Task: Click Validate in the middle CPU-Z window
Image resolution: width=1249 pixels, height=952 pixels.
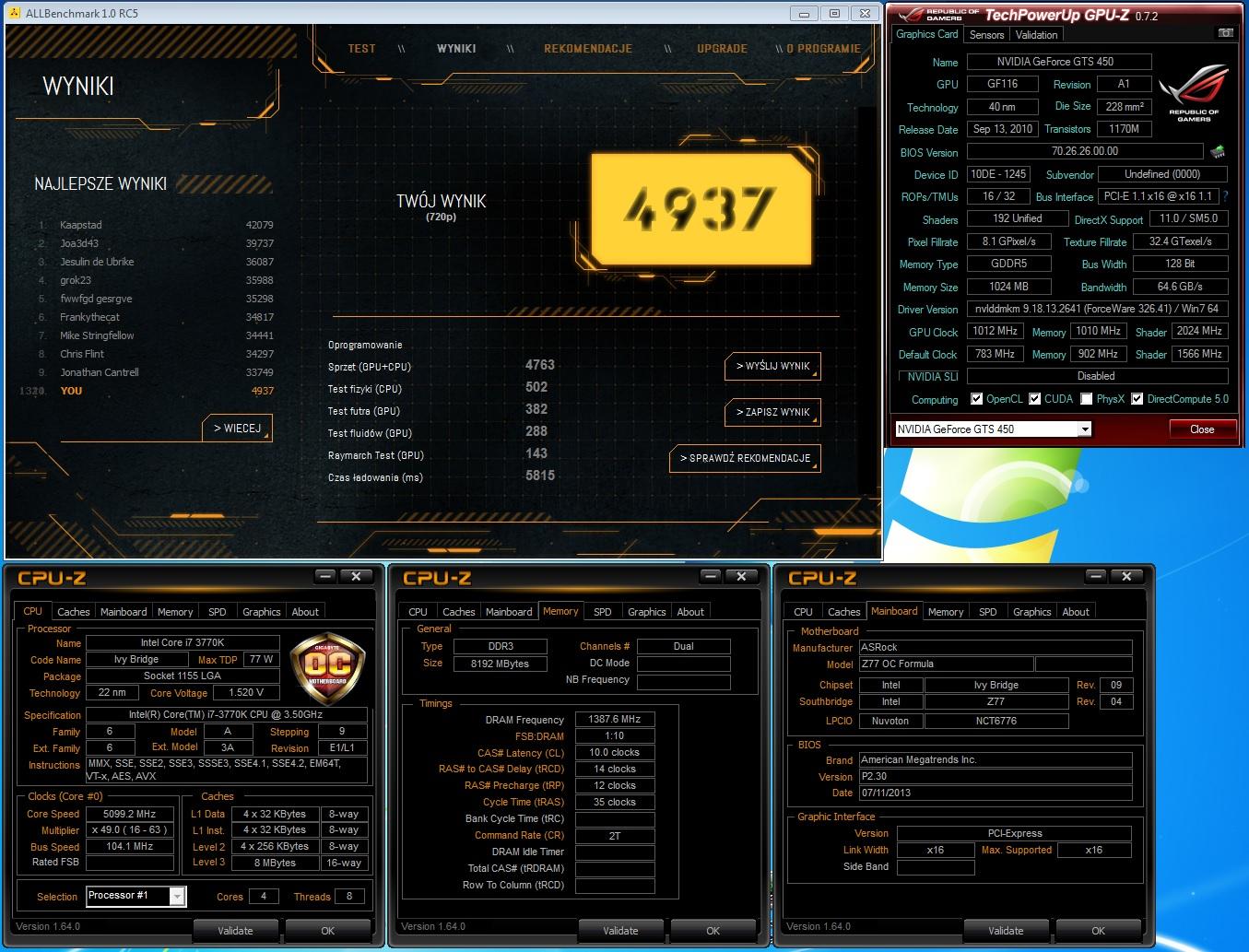Action: (x=620, y=931)
